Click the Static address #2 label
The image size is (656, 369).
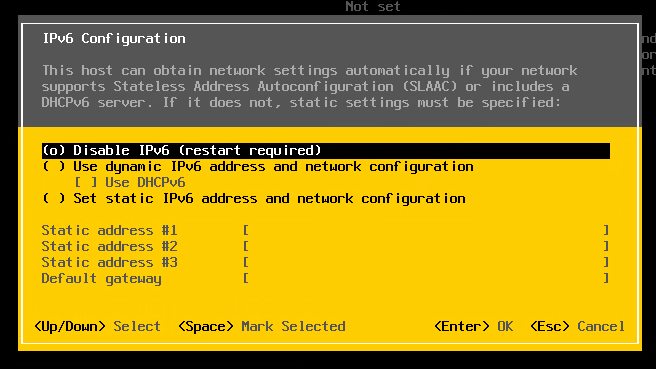tap(110, 246)
